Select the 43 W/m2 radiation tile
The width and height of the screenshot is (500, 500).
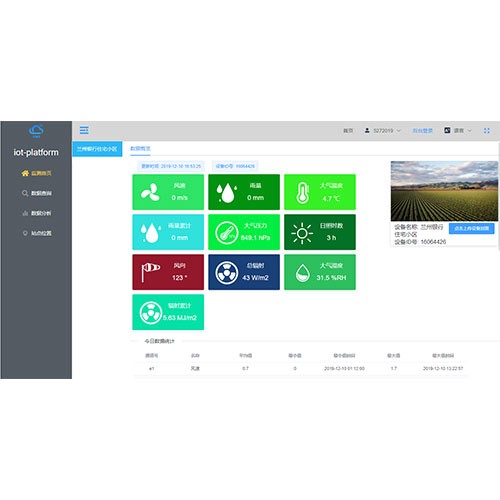[244, 272]
